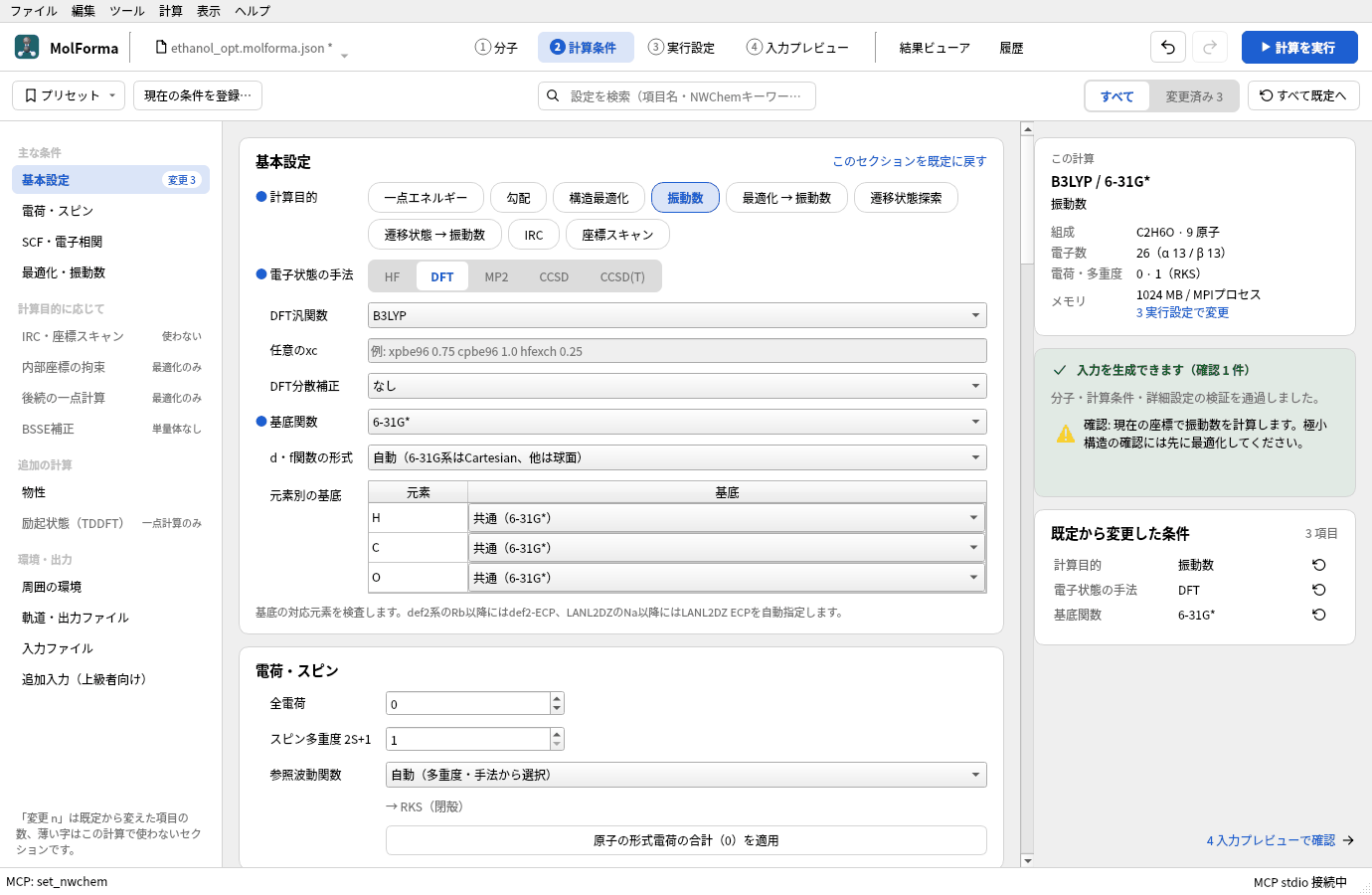Open the 編集 menu
This screenshot has width=1372, height=895.
tap(84, 11)
